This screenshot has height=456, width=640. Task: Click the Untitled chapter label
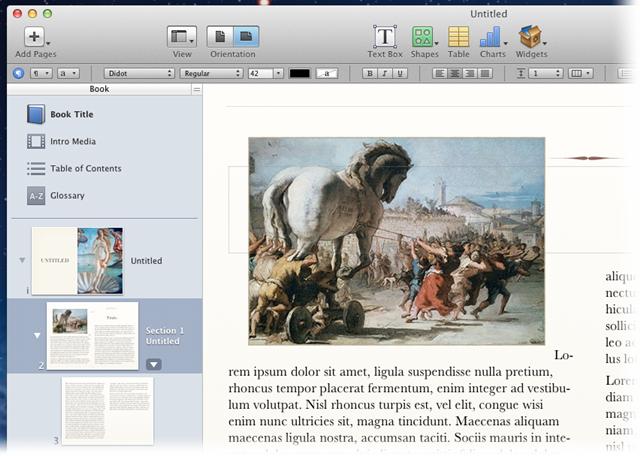coord(147,260)
